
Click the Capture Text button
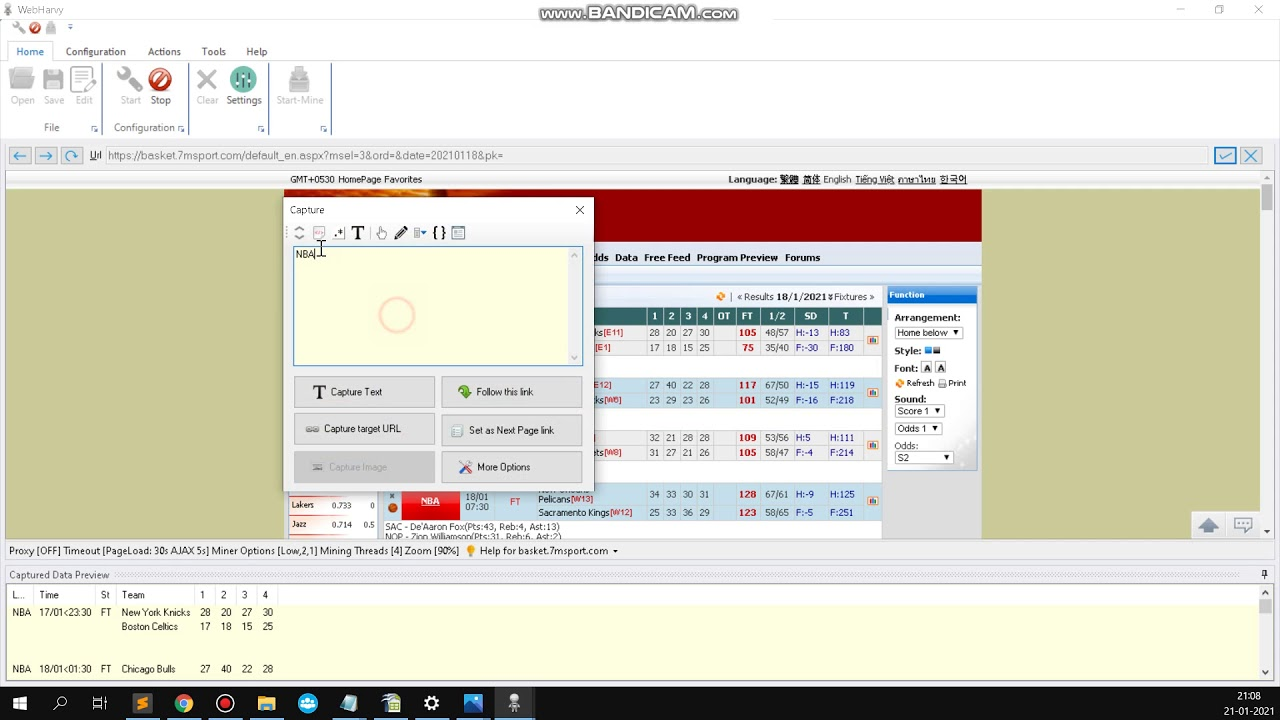coord(364,392)
